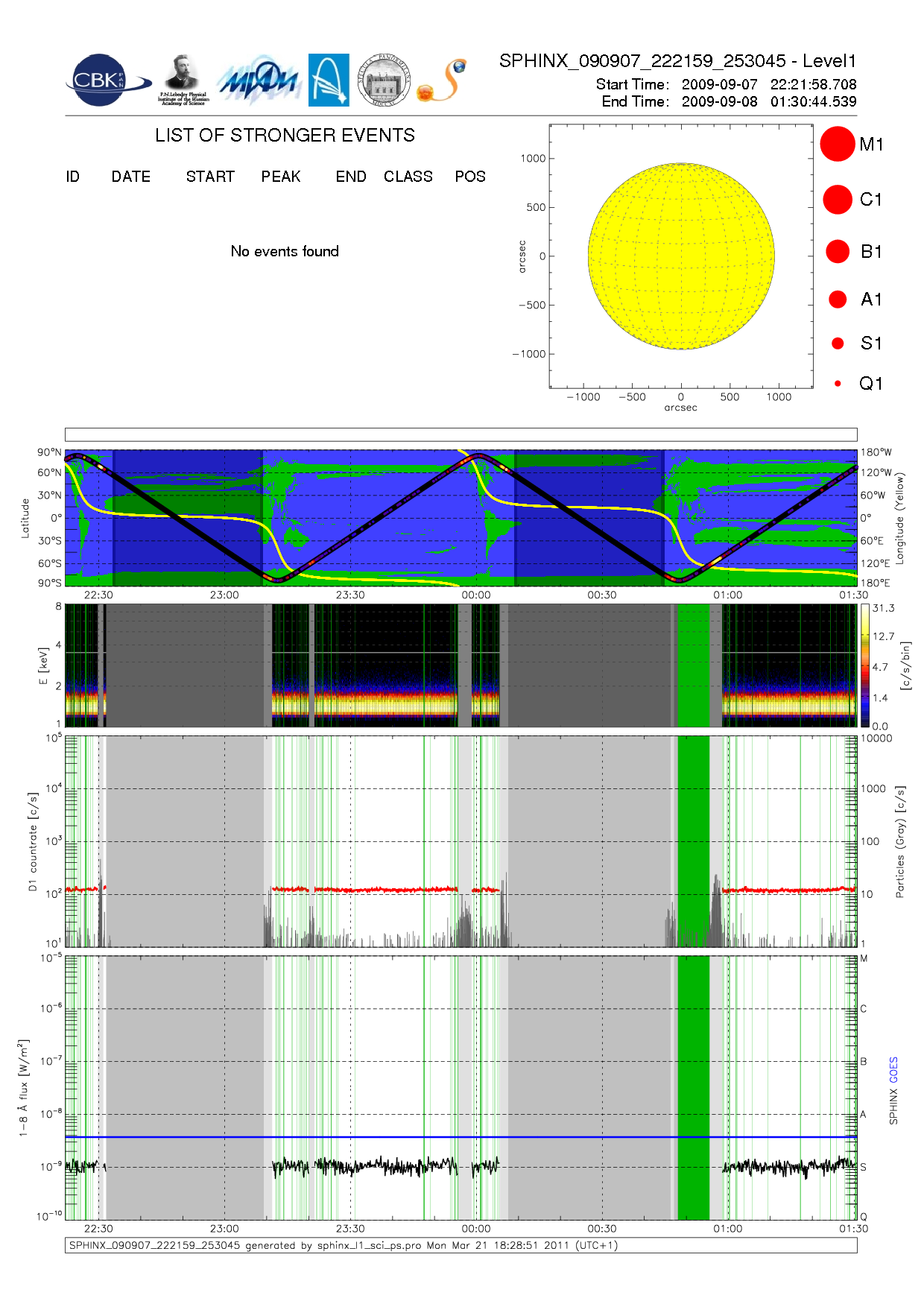
Task: Click the End Time value 01:30:44.539
Action: click(x=814, y=101)
